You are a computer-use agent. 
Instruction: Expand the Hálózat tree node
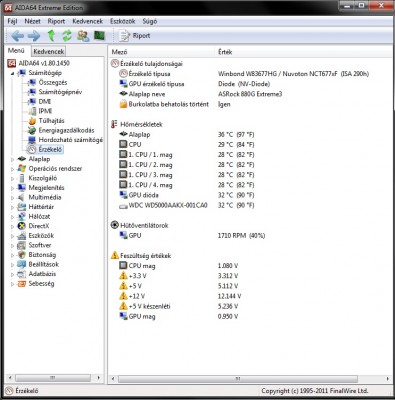(12, 217)
